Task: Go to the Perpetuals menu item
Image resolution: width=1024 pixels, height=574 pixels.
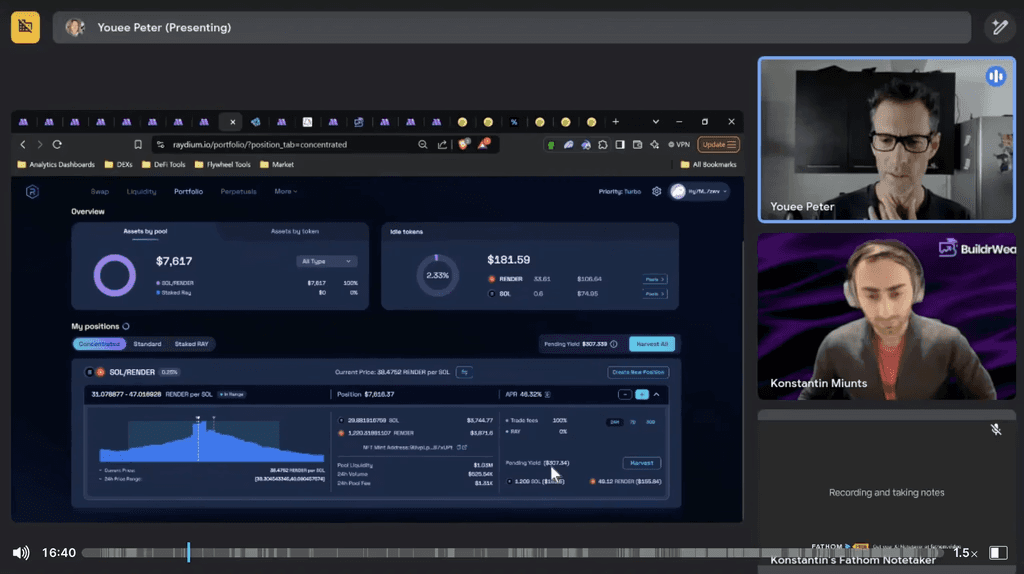Action: coord(238,191)
